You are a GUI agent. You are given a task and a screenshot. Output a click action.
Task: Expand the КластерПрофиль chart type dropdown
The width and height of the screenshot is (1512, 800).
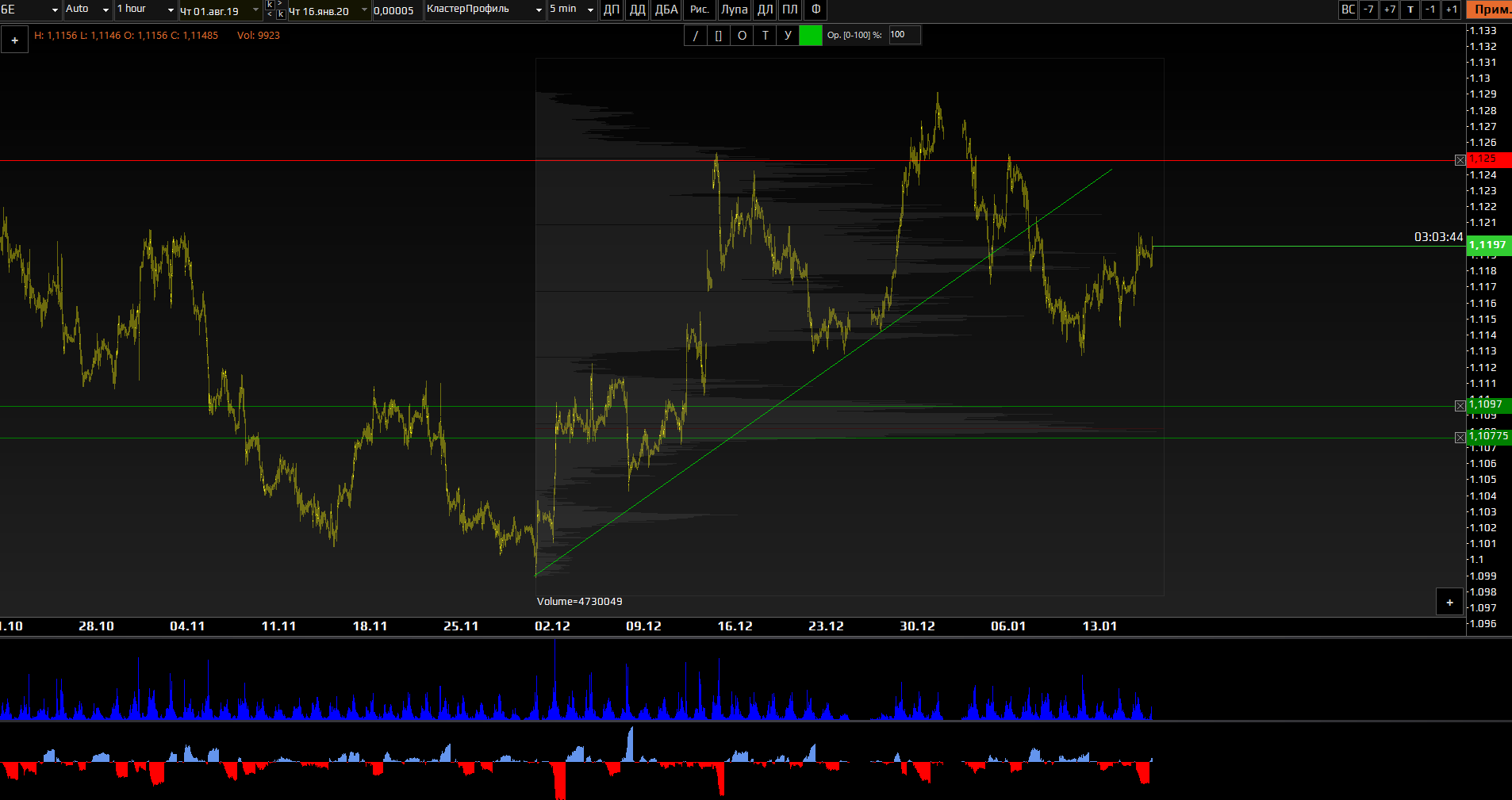click(484, 10)
